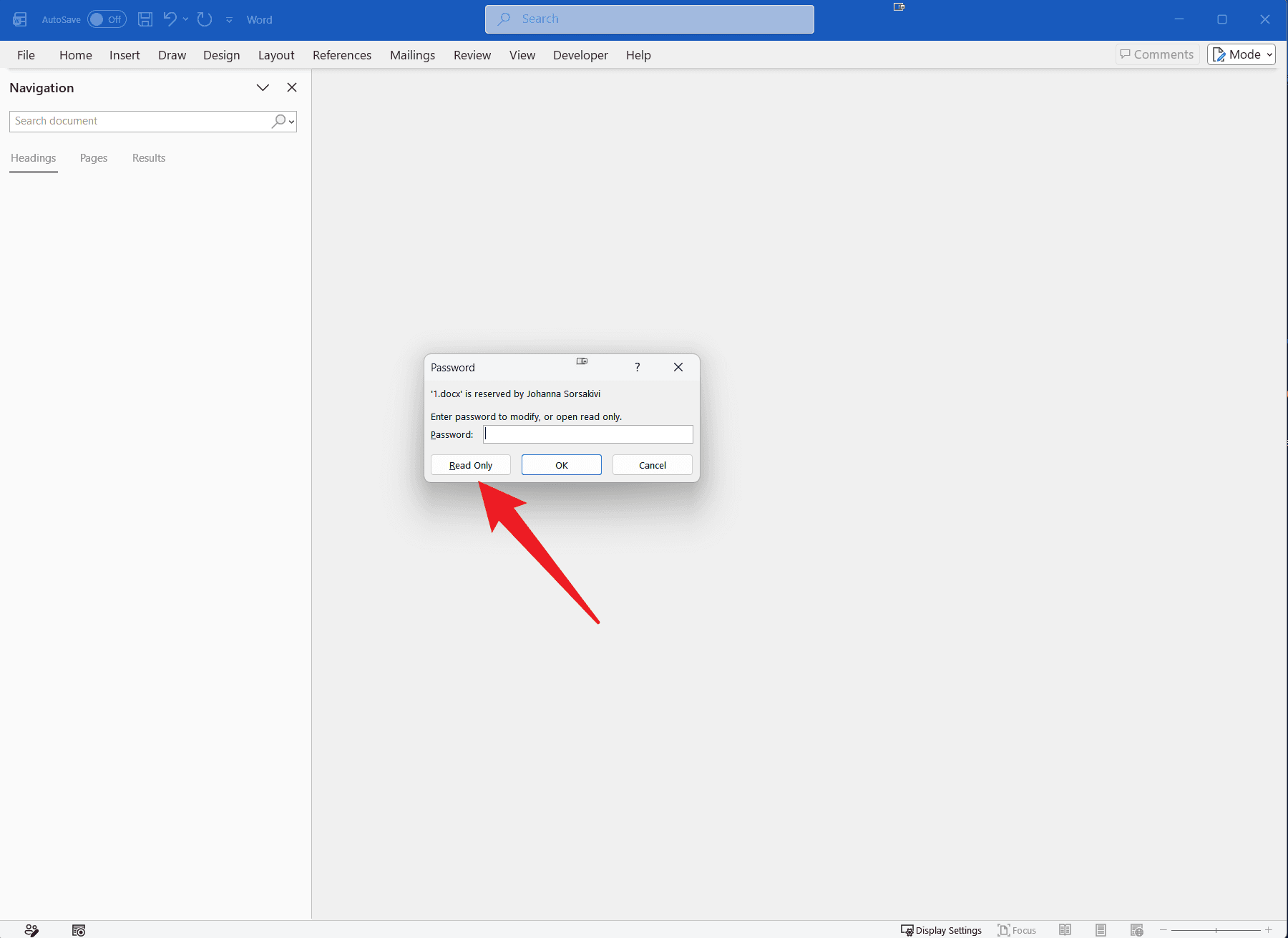This screenshot has height=938, width=1288.
Task: Expand the Mode dropdown
Action: pyautogui.click(x=1241, y=54)
